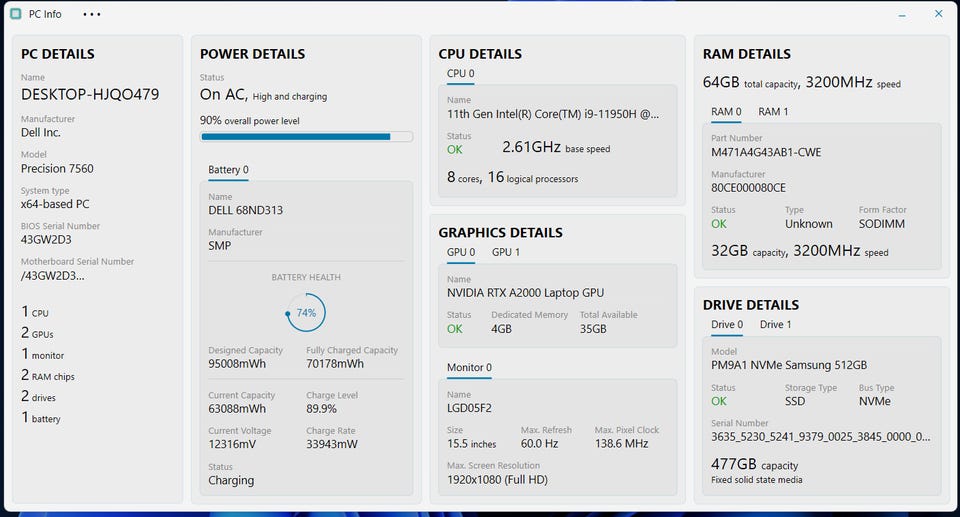Image resolution: width=960 pixels, height=517 pixels.
Task: Click the drive serial number value
Action: pos(820,437)
